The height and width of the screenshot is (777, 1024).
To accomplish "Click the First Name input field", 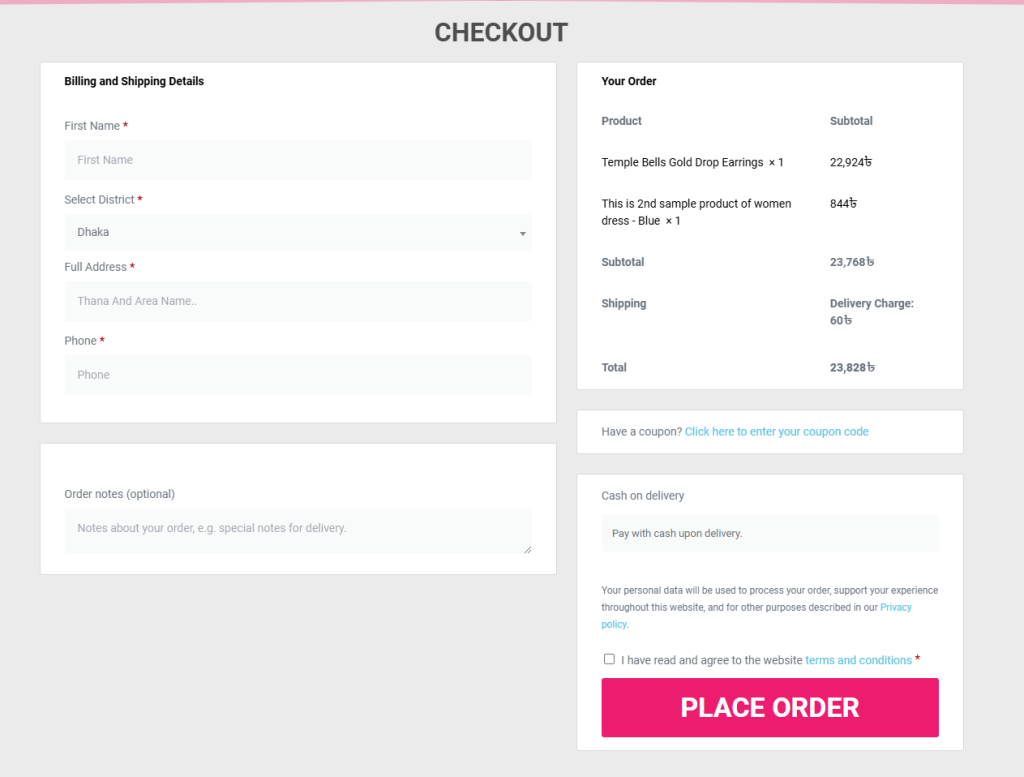I will (297, 160).
